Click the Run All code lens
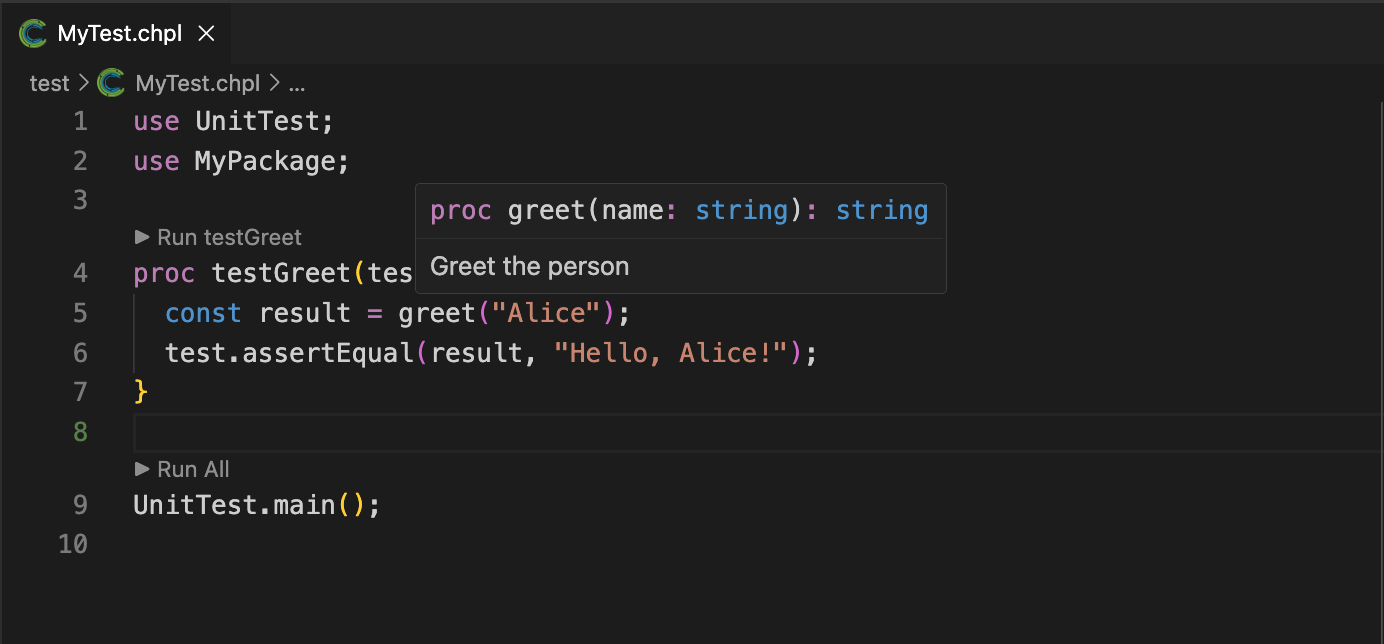 coord(193,469)
